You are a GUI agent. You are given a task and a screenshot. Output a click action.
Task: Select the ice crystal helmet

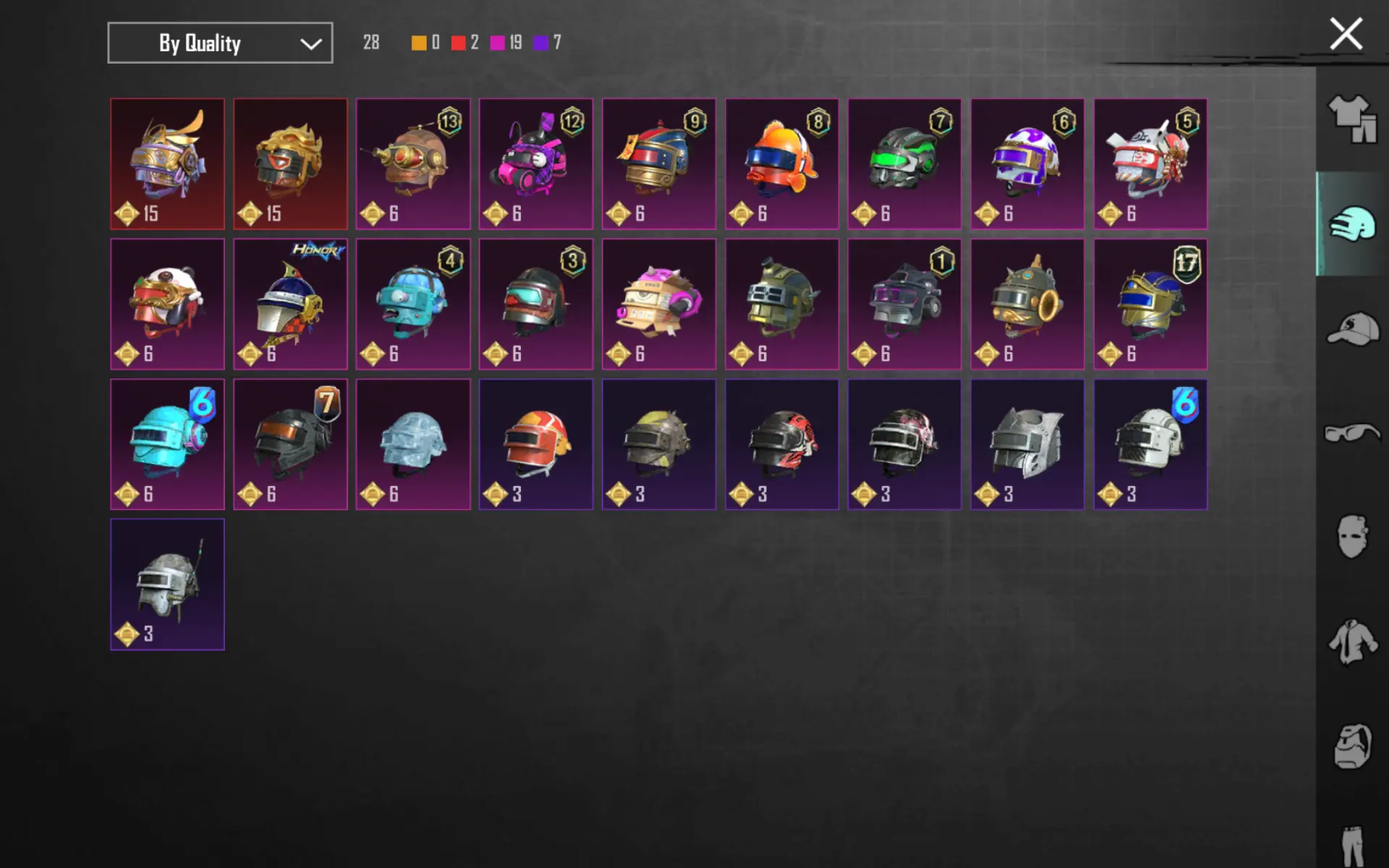tap(413, 444)
